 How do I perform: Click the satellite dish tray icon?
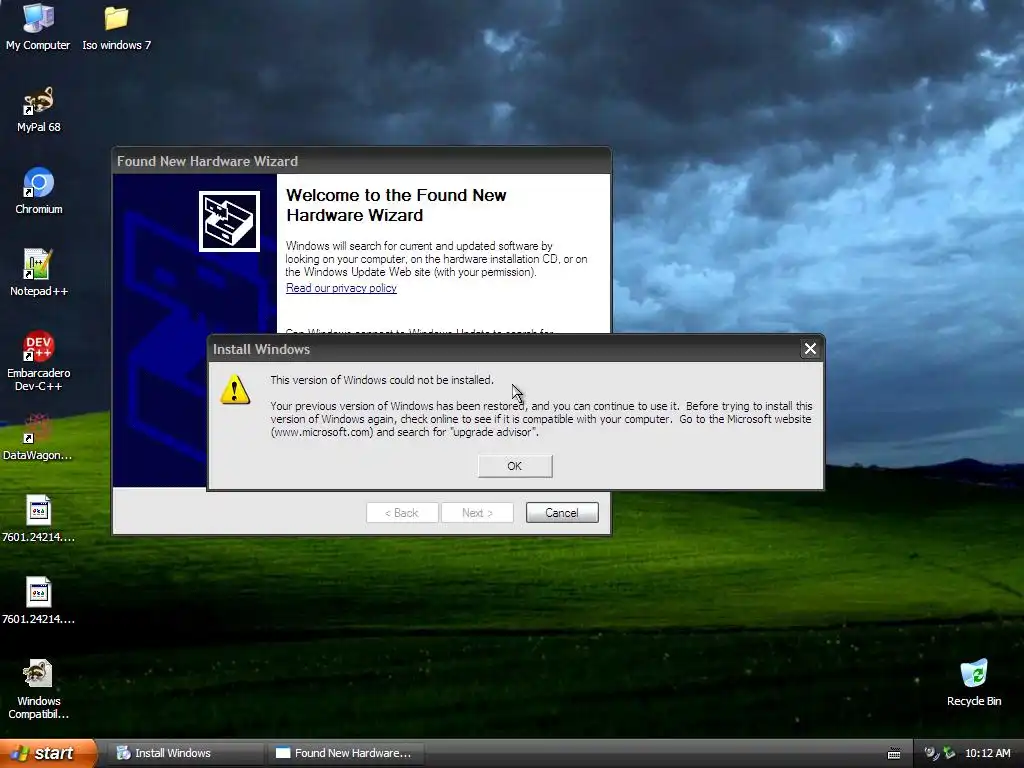point(931,753)
